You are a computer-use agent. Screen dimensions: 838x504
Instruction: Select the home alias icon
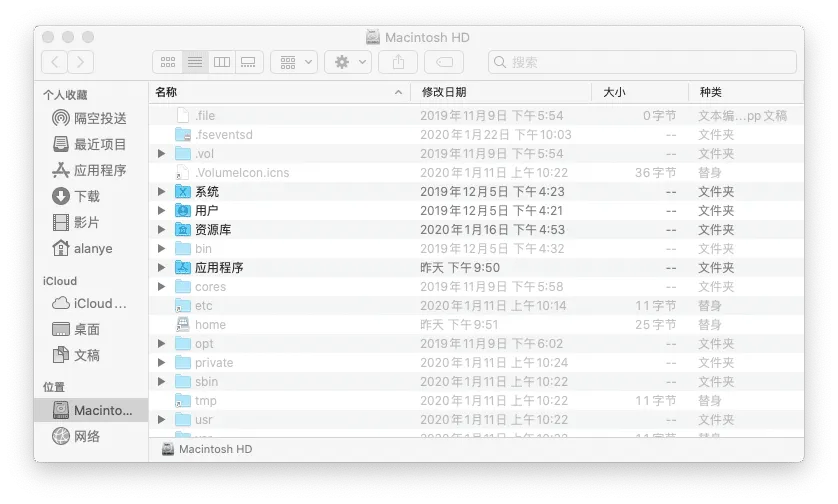(x=183, y=324)
